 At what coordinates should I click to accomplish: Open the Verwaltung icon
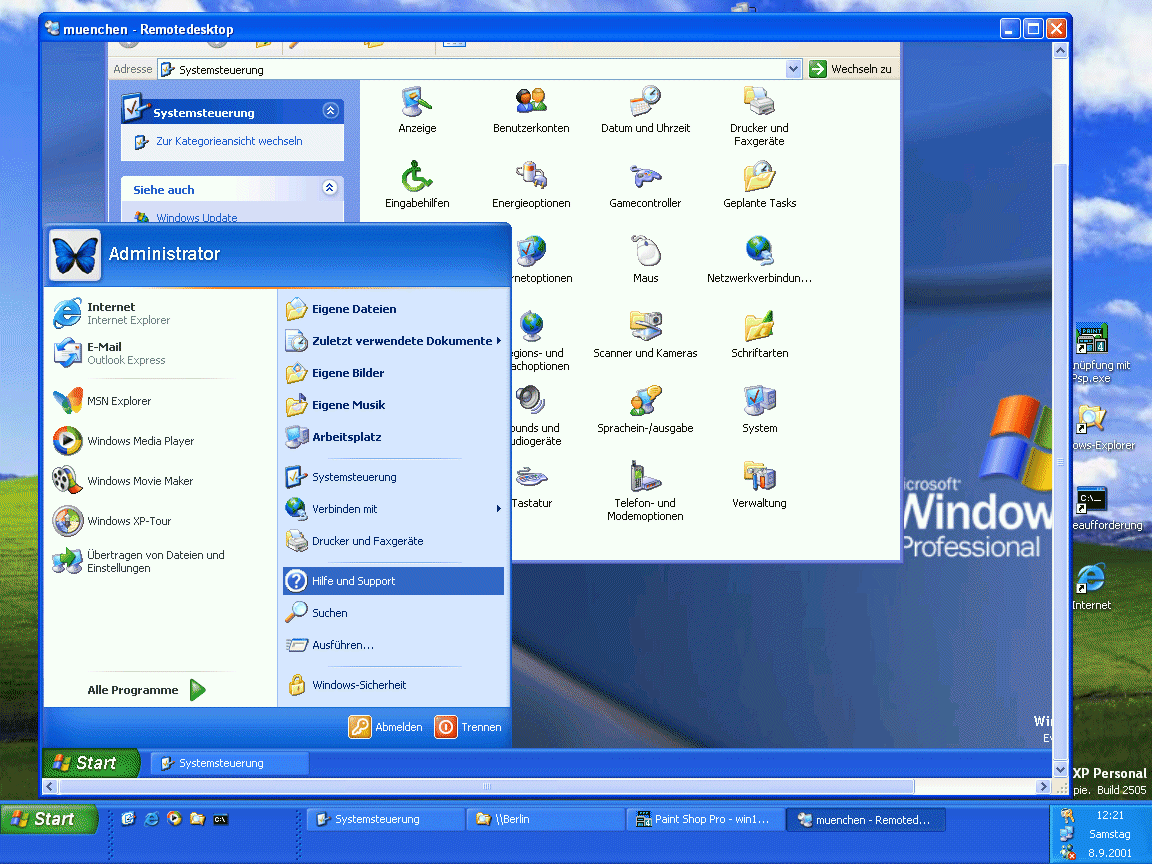click(759, 484)
